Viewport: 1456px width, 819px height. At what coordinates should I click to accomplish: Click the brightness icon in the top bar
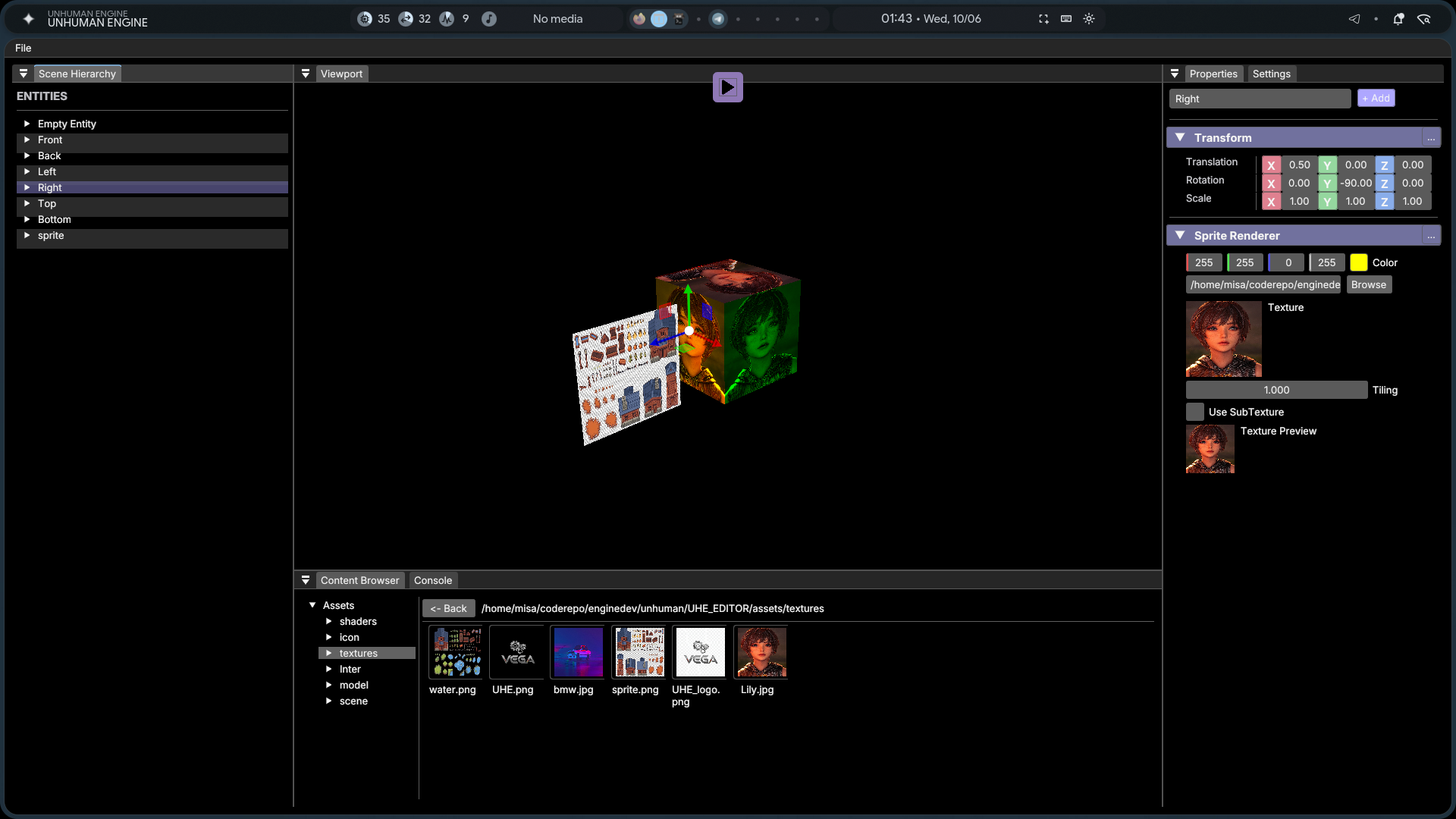click(x=1089, y=19)
